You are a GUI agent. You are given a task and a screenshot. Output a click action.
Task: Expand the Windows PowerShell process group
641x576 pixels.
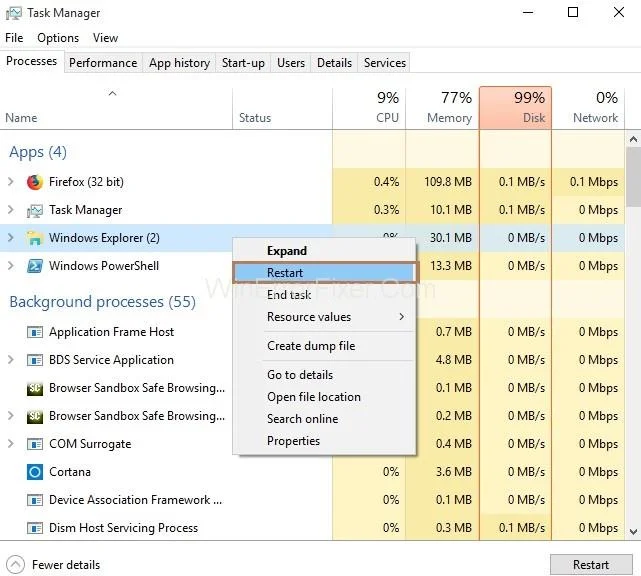11,266
